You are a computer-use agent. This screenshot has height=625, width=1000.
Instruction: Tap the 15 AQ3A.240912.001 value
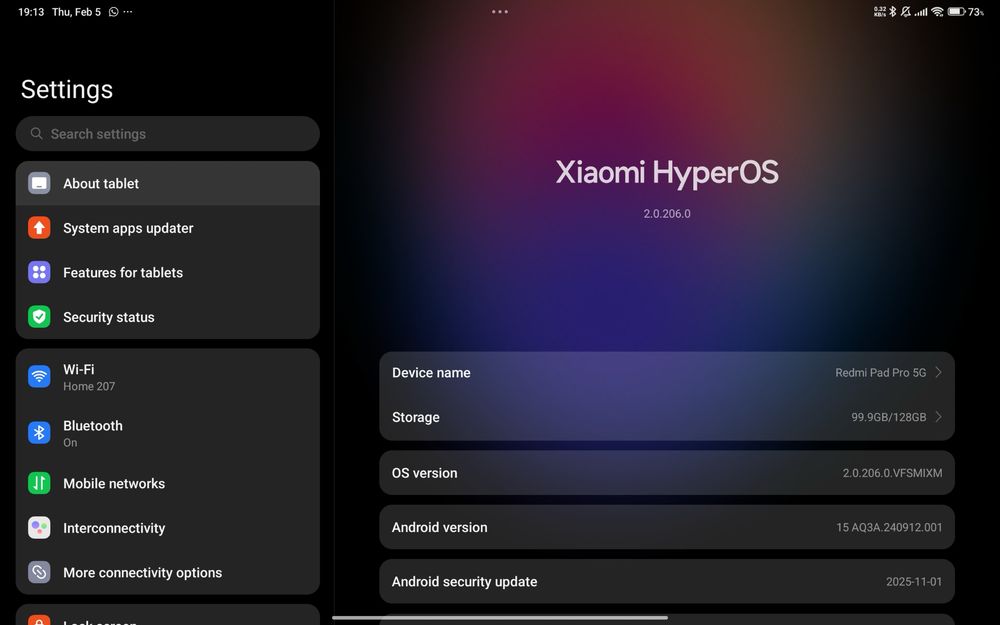889,527
